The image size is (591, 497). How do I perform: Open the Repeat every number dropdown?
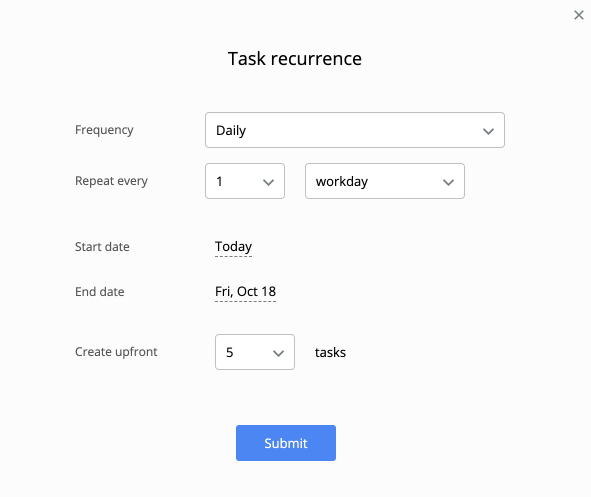pos(245,181)
